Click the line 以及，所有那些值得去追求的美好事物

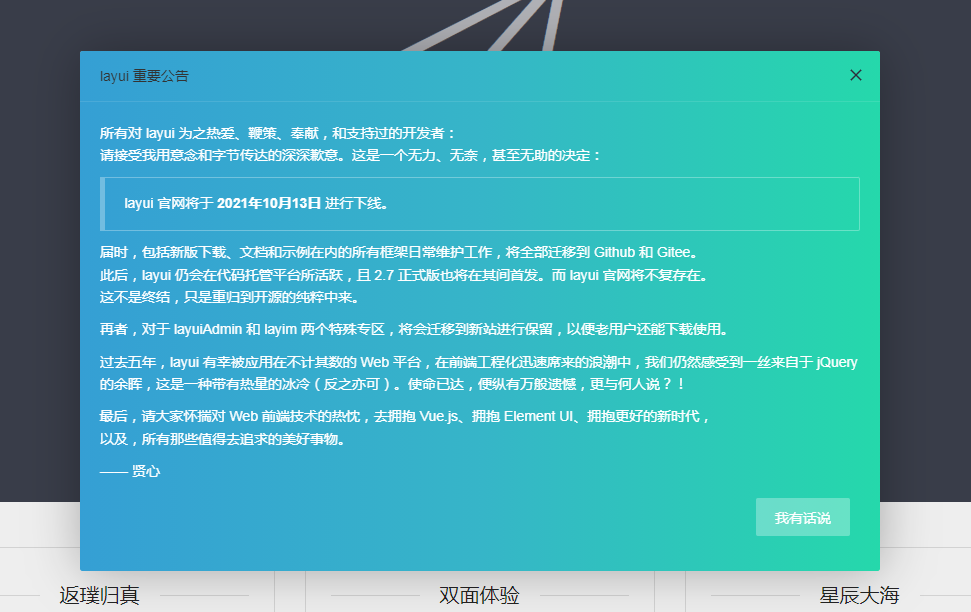223,439
